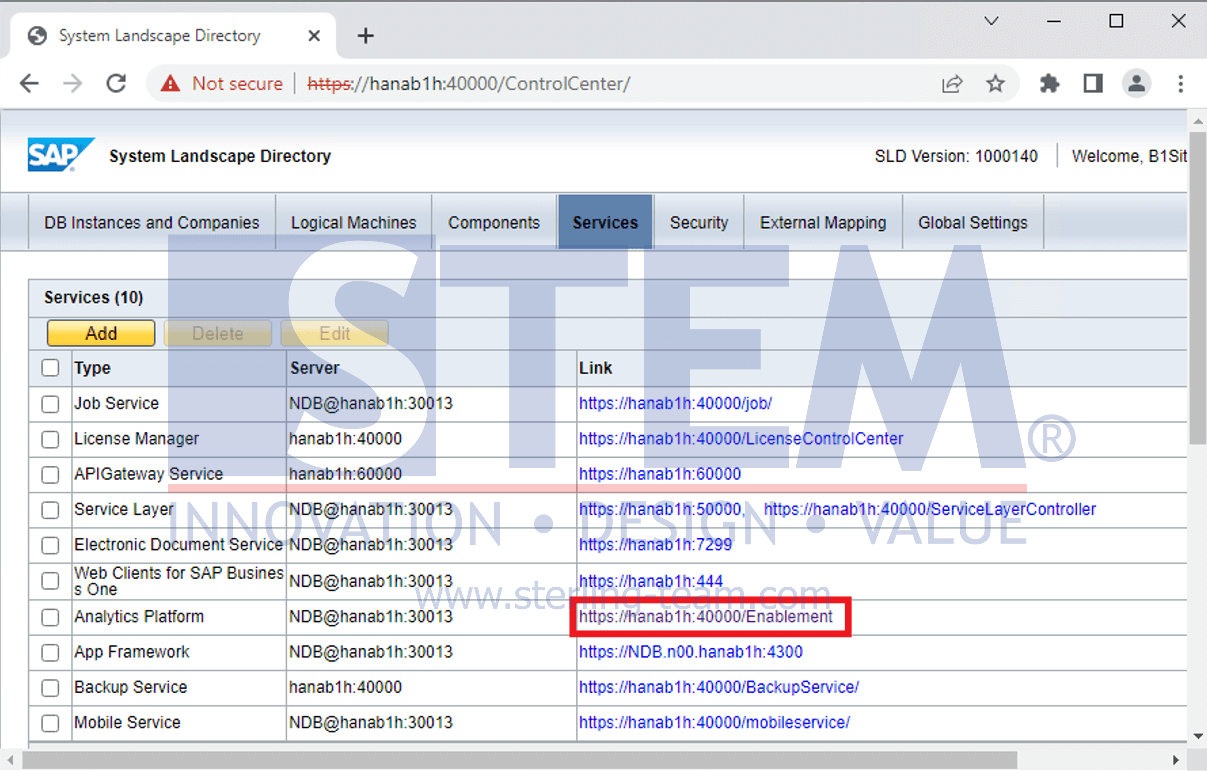
Task: Check the Electronic Document Service checkbox
Action: click(x=50, y=546)
